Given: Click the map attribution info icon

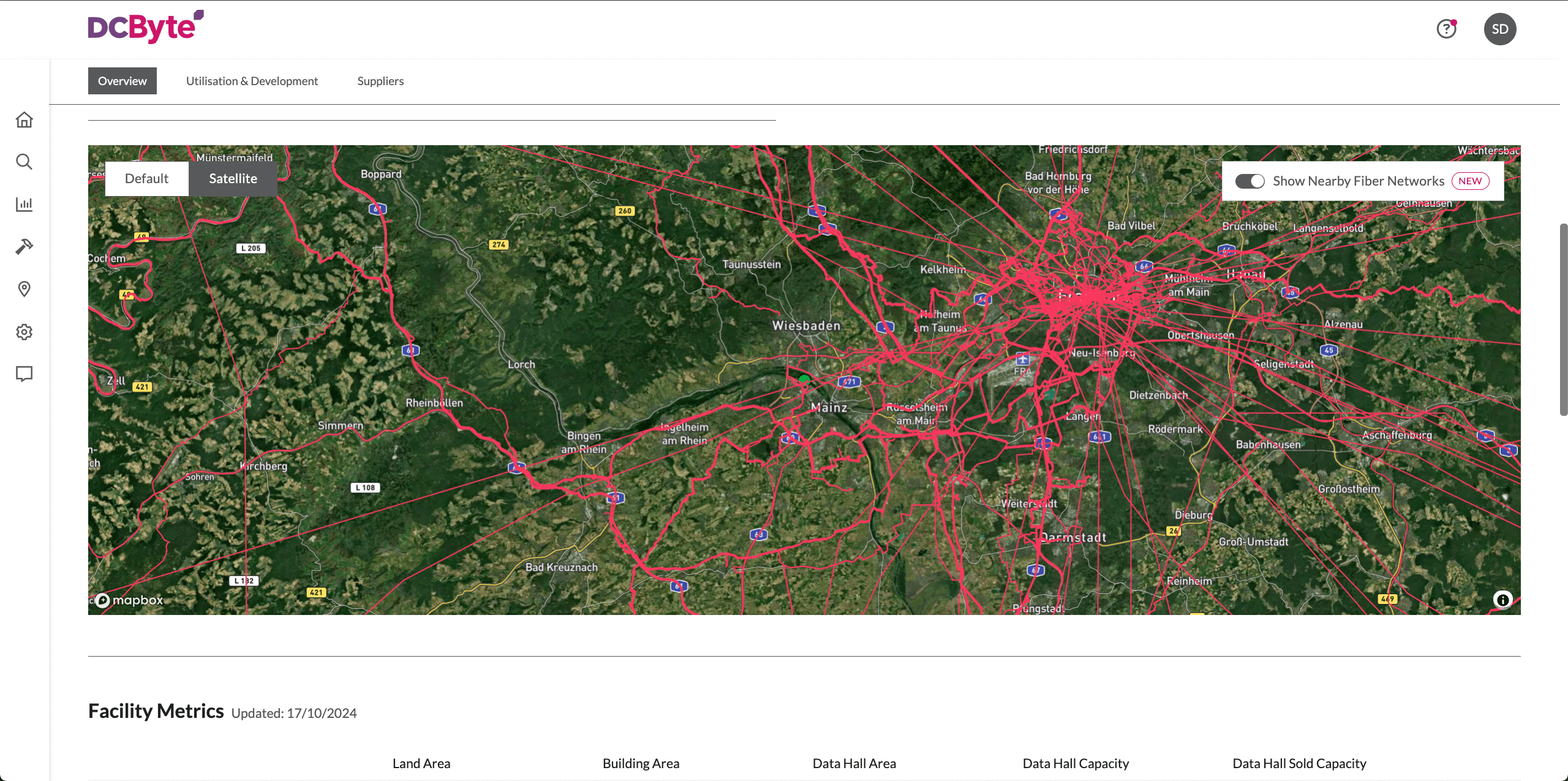Looking at the screenshot, I should [1501, 600].
